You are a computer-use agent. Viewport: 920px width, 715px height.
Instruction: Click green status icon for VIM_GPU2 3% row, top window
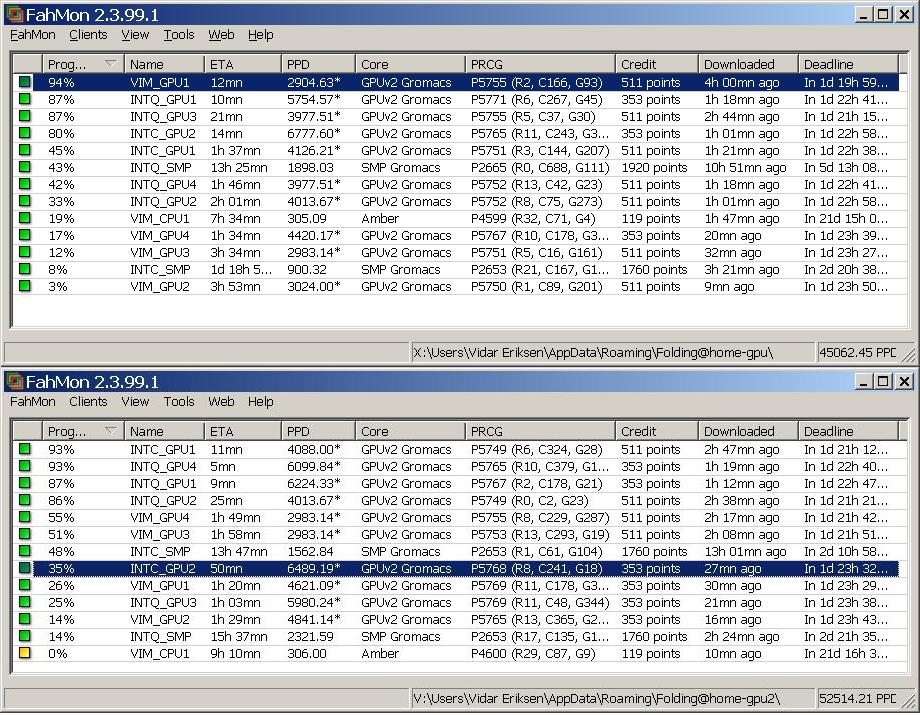(25, 286)
